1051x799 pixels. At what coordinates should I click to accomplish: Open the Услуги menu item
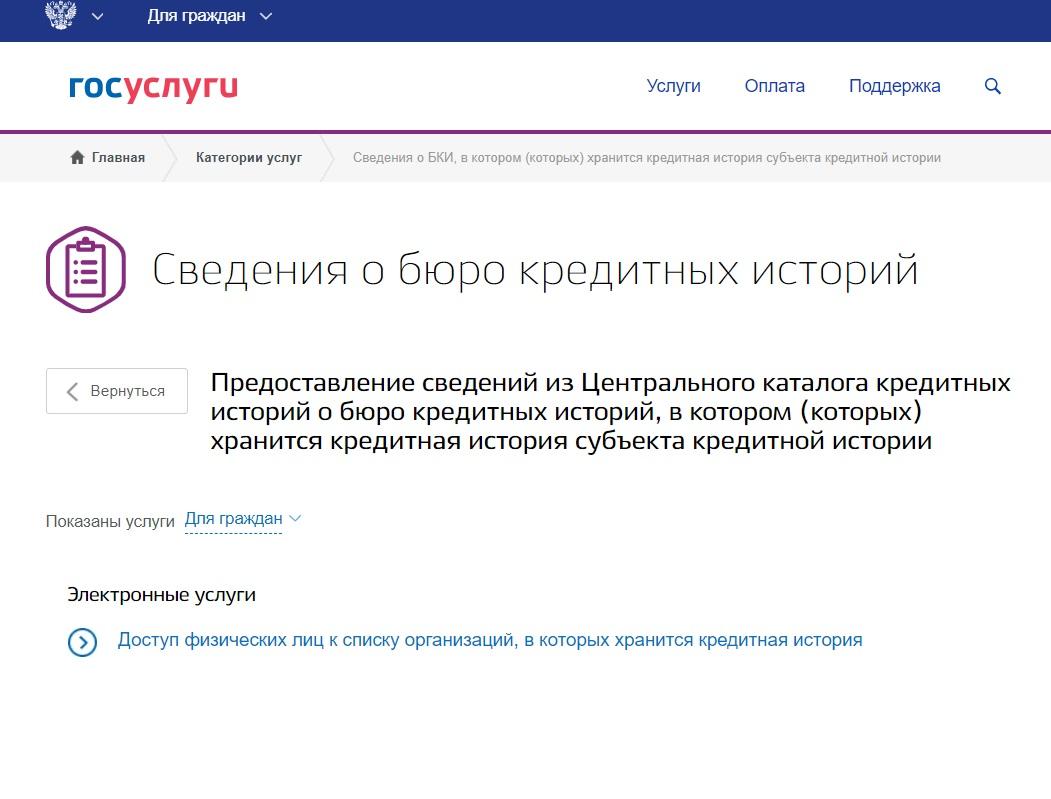(674, 86)
